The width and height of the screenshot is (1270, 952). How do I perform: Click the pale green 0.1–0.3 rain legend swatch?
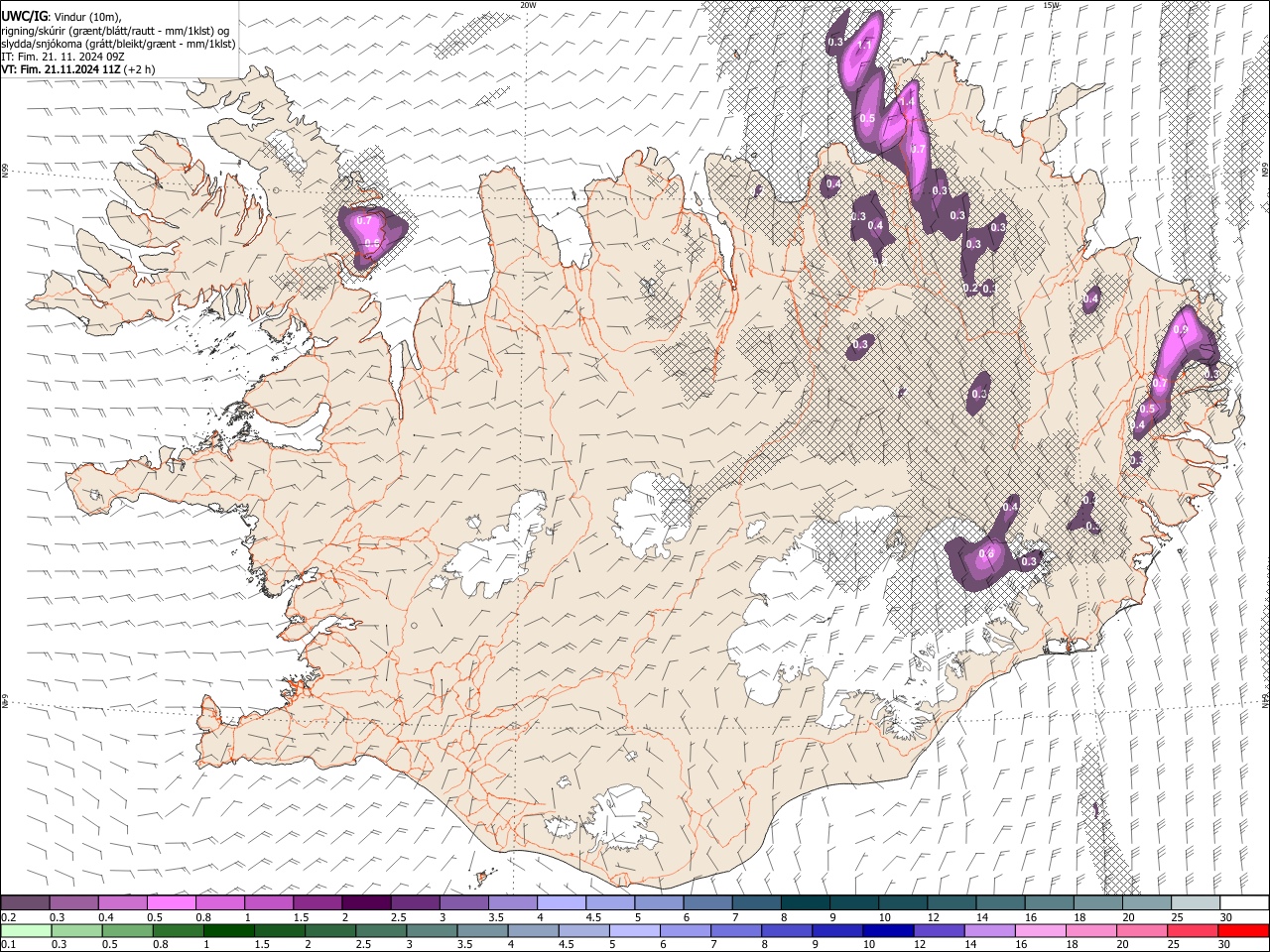(26, 930)
